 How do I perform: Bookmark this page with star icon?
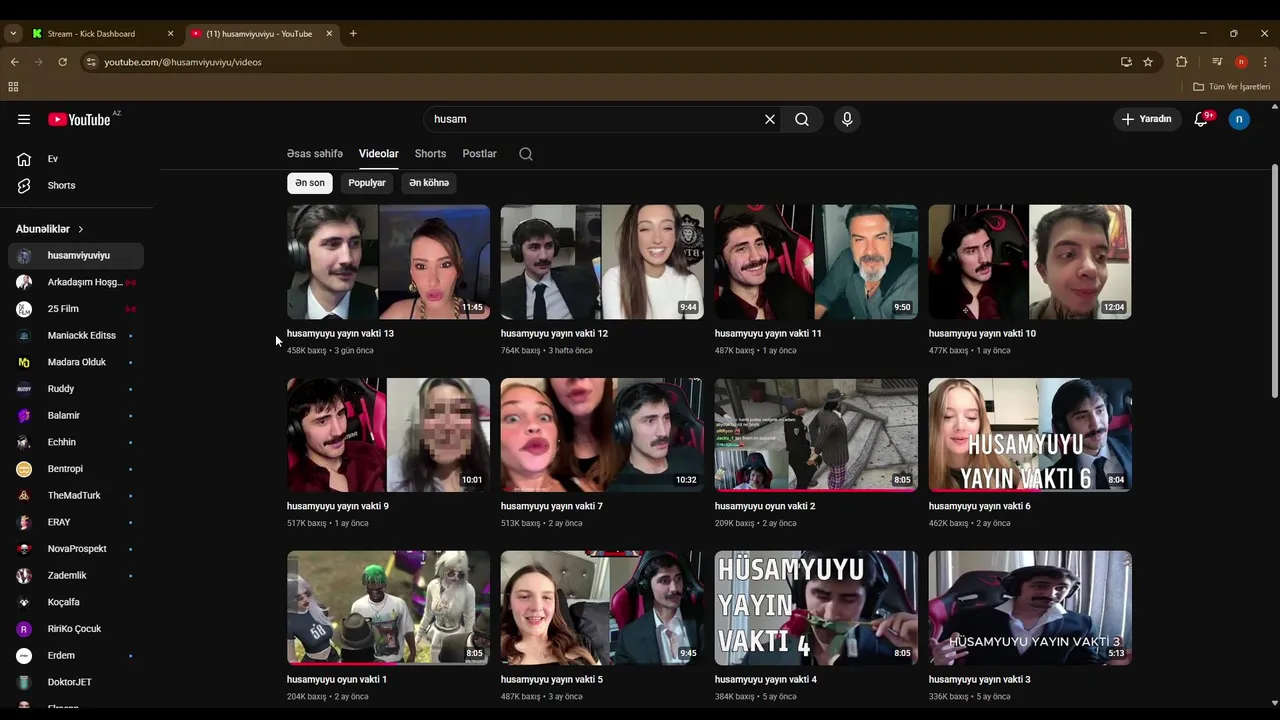(1148, 62)
